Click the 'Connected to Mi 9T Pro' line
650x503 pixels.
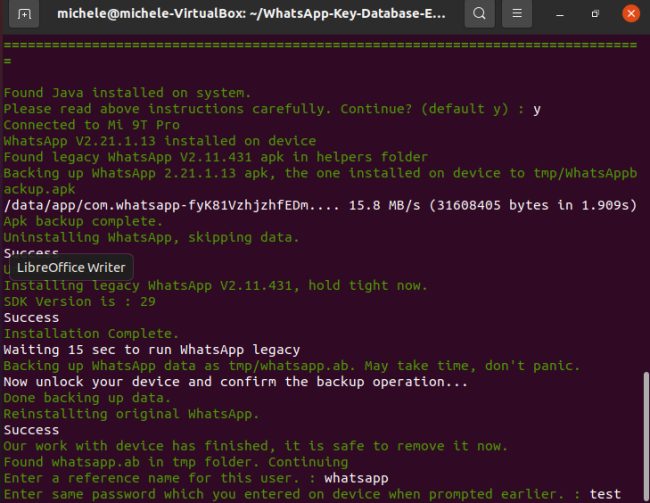92,125
